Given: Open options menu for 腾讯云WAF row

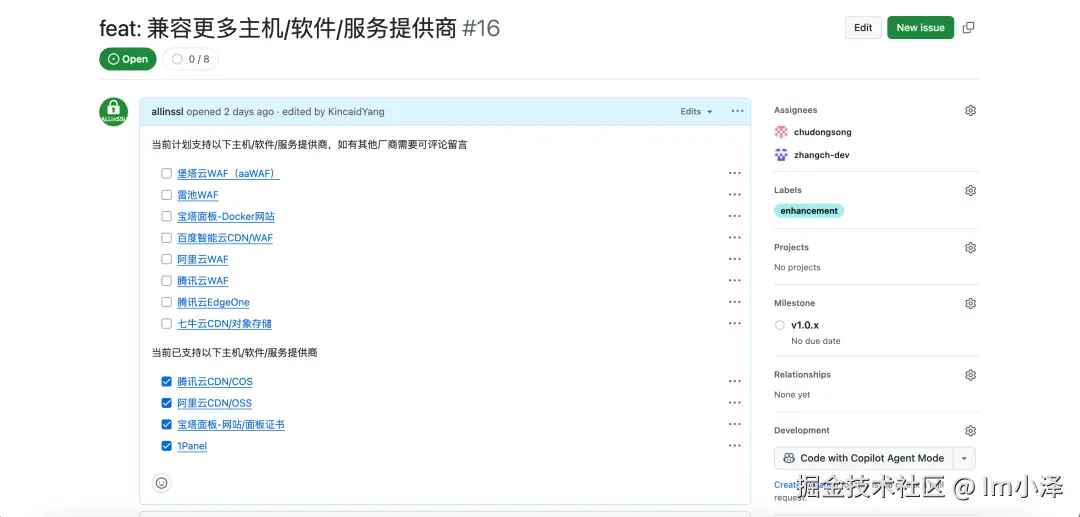Looking at the screenshot, I should (735, 280).
